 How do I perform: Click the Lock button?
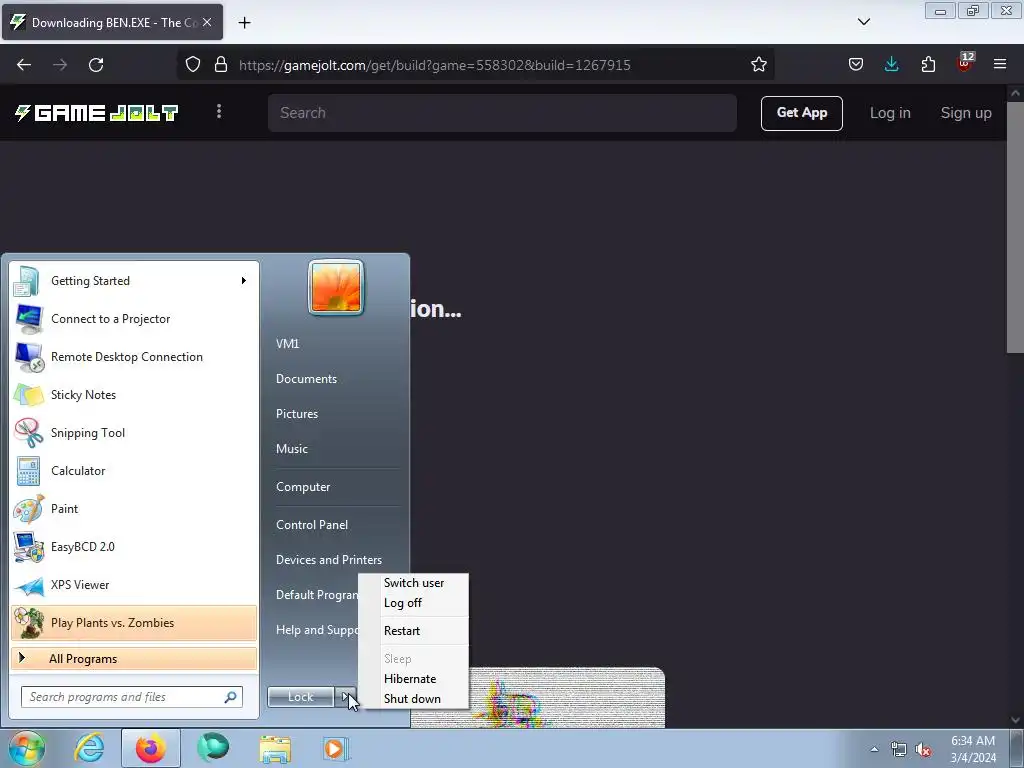(300, 697)
